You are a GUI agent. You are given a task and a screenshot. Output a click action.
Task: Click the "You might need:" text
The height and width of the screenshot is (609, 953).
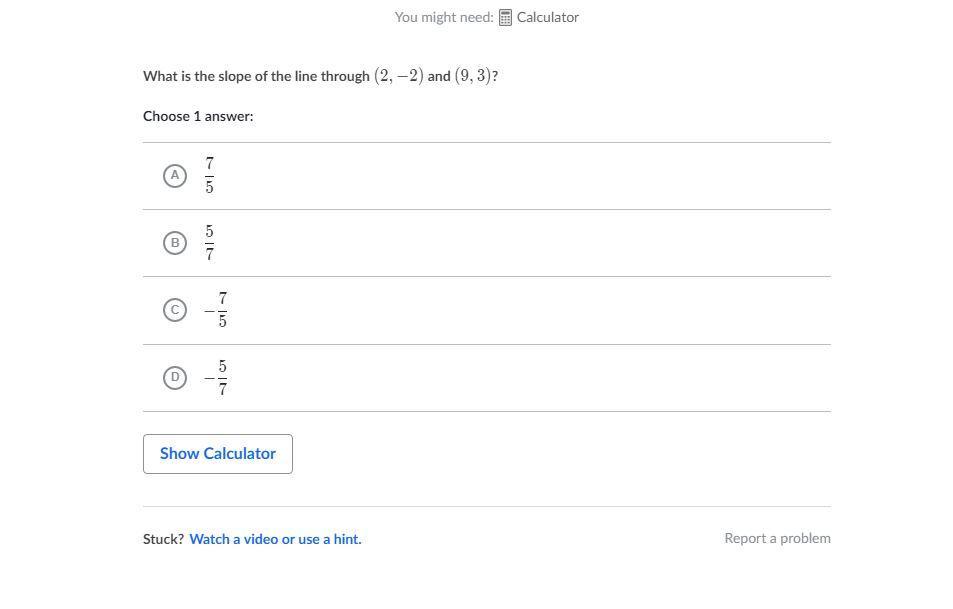[443, 17]
